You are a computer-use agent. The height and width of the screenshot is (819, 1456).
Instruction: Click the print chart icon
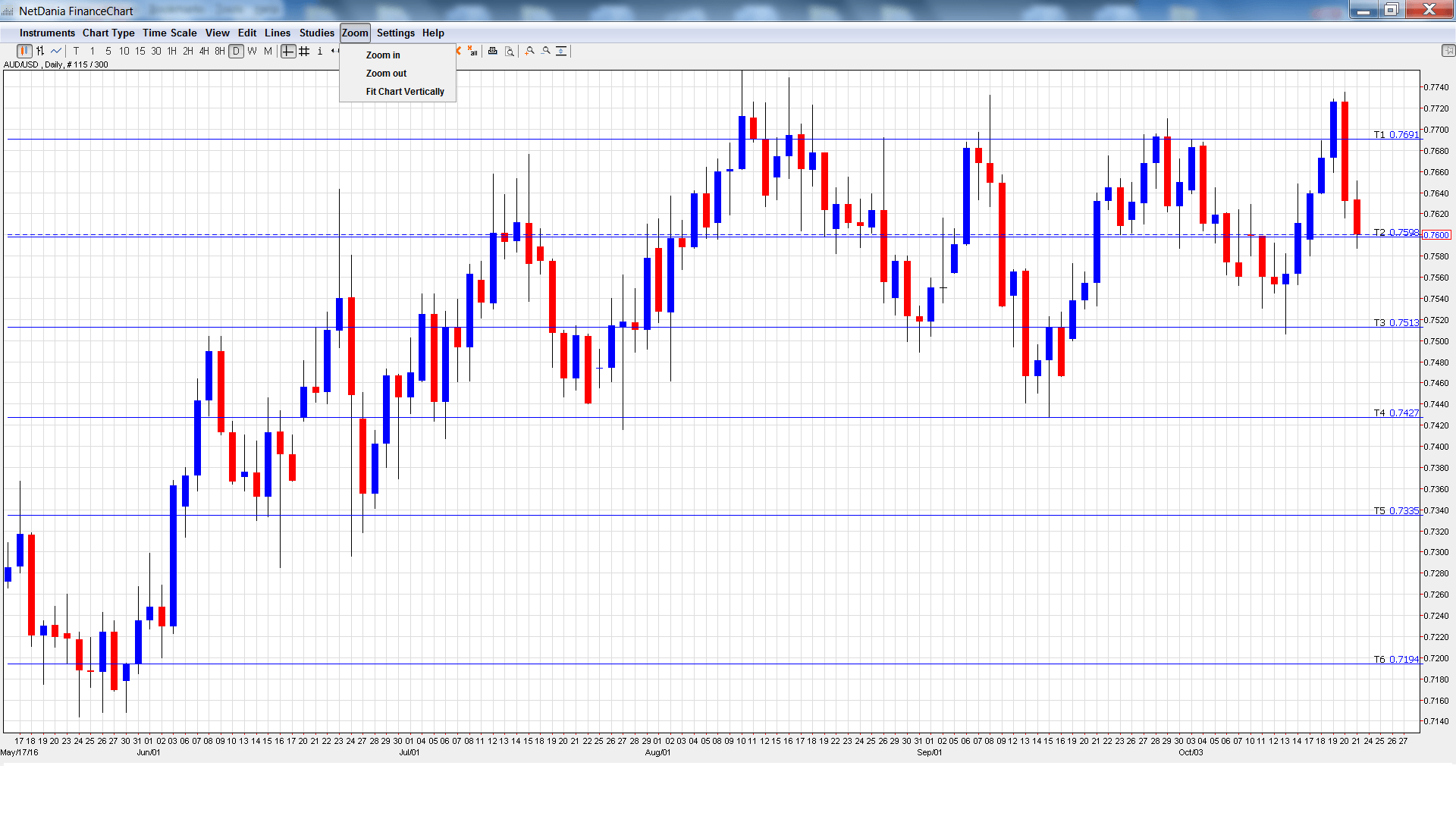493,52
